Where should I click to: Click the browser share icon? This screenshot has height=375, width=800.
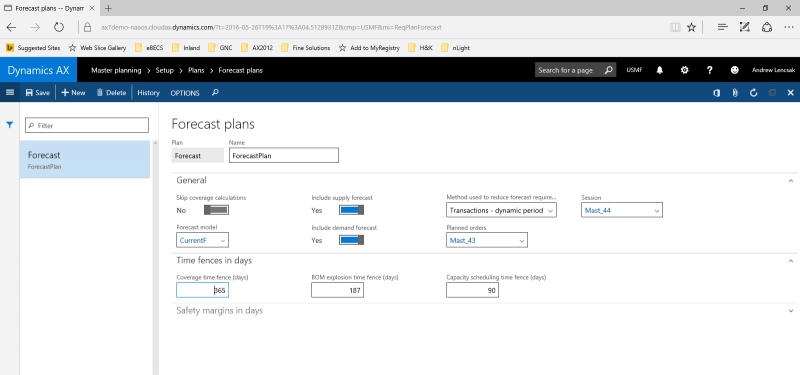coord(766,28)
